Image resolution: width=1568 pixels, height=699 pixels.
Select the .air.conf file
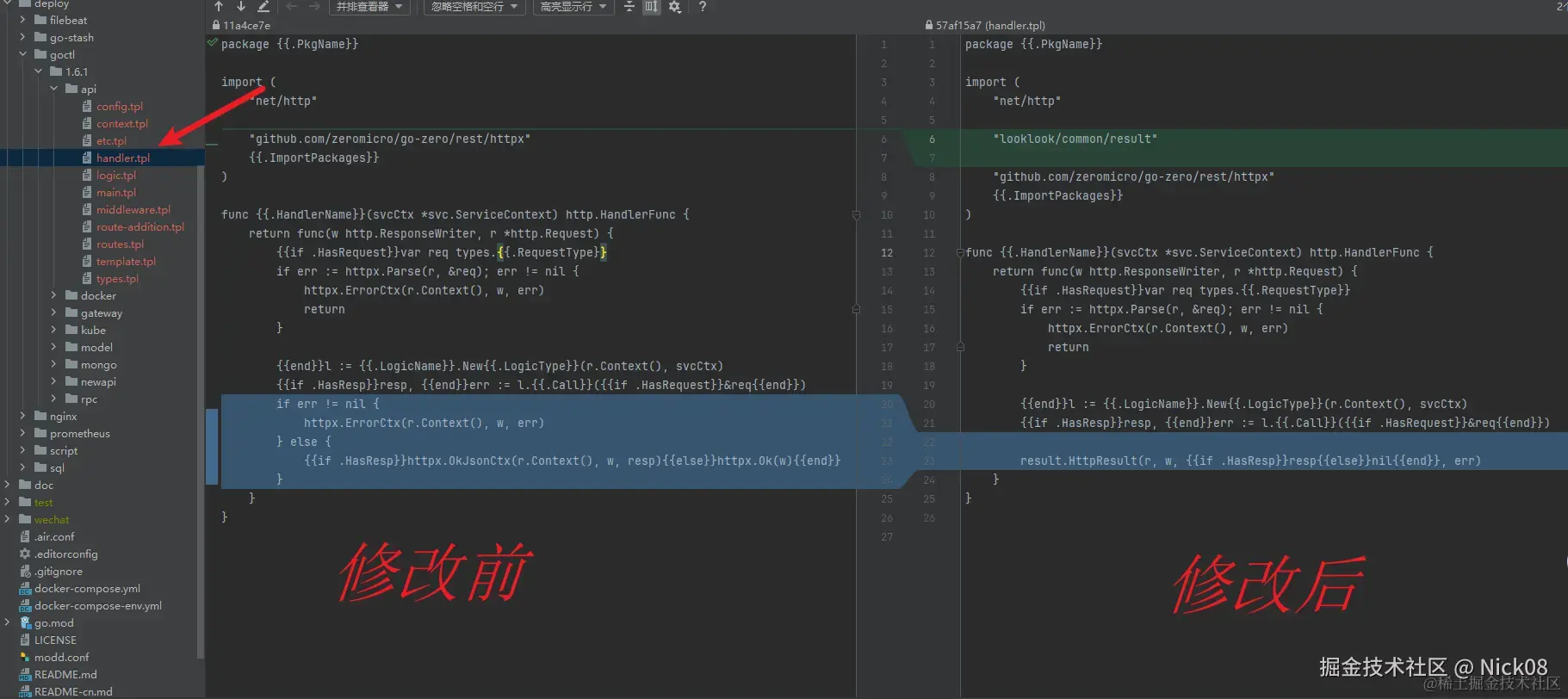click(54, 536)
